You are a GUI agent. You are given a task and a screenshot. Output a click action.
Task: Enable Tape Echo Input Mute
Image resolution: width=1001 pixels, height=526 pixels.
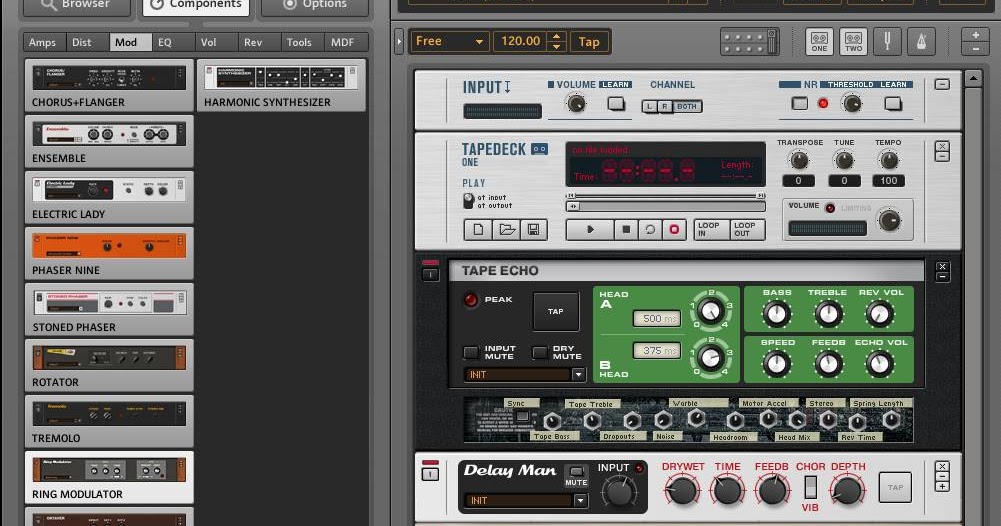tap(470, 352)
